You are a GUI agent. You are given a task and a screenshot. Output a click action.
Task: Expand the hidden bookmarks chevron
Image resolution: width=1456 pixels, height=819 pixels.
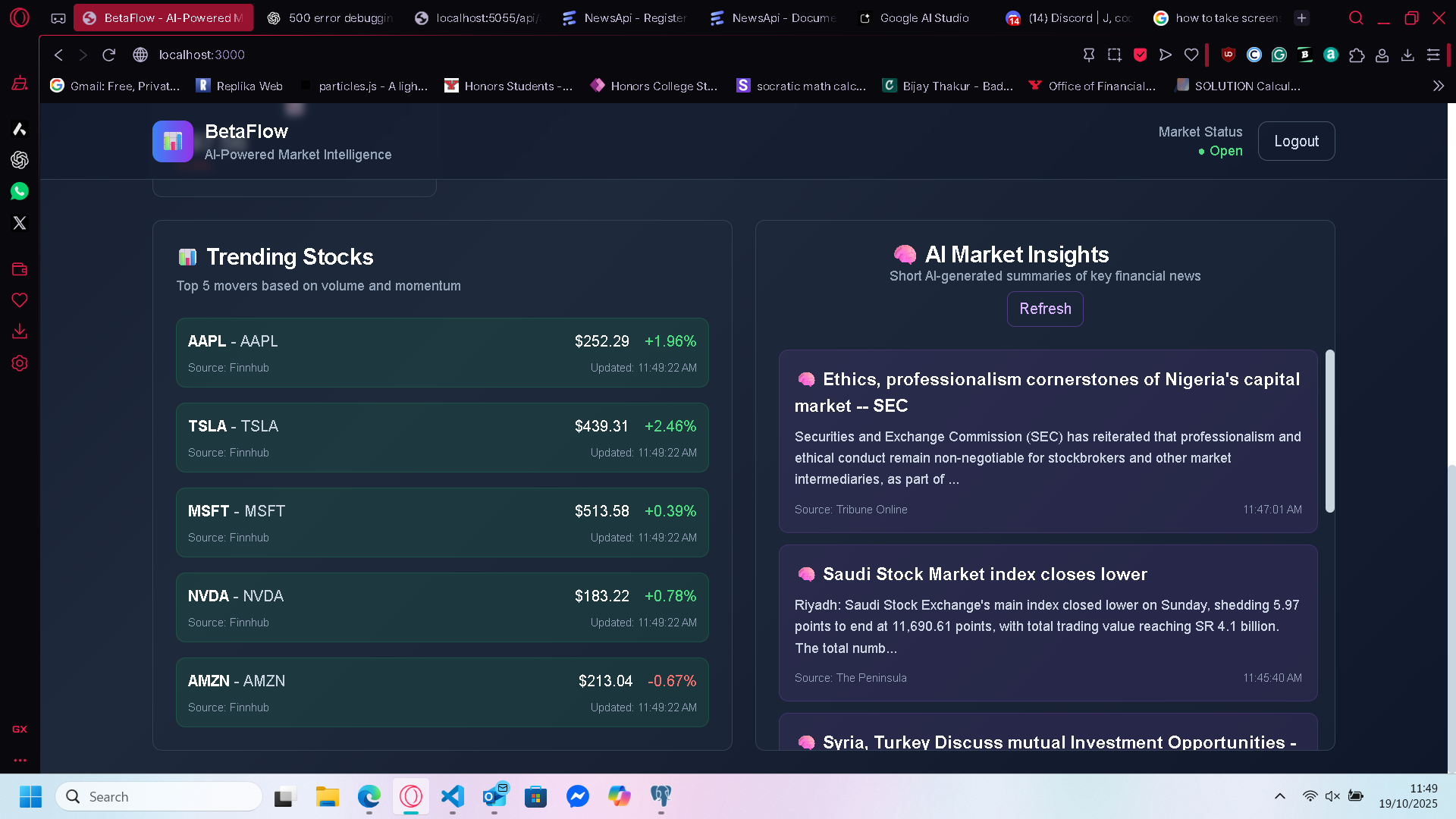click(x=1438, y=86)
